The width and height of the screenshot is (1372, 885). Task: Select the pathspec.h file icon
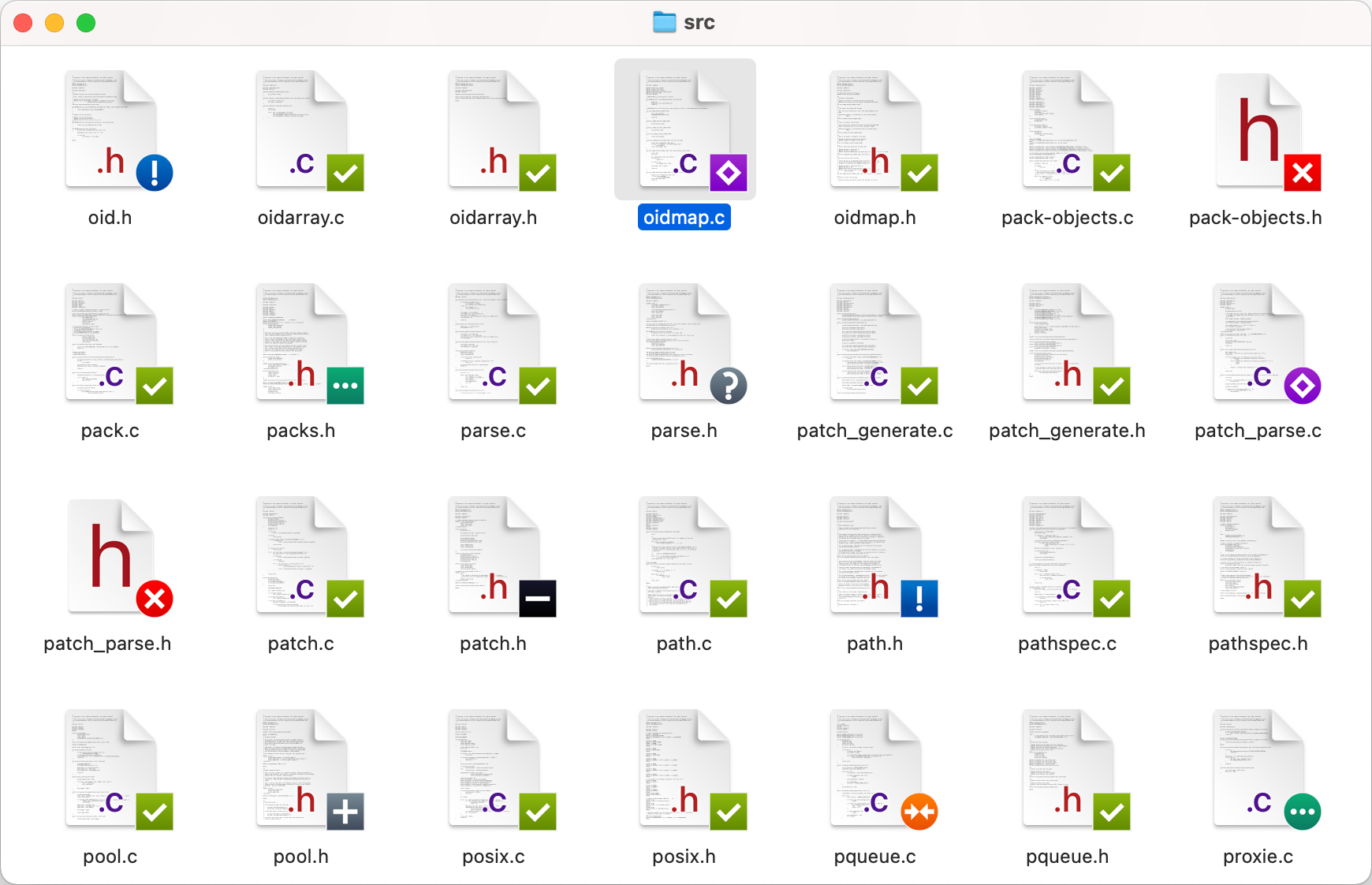(x=1258, y=556)
